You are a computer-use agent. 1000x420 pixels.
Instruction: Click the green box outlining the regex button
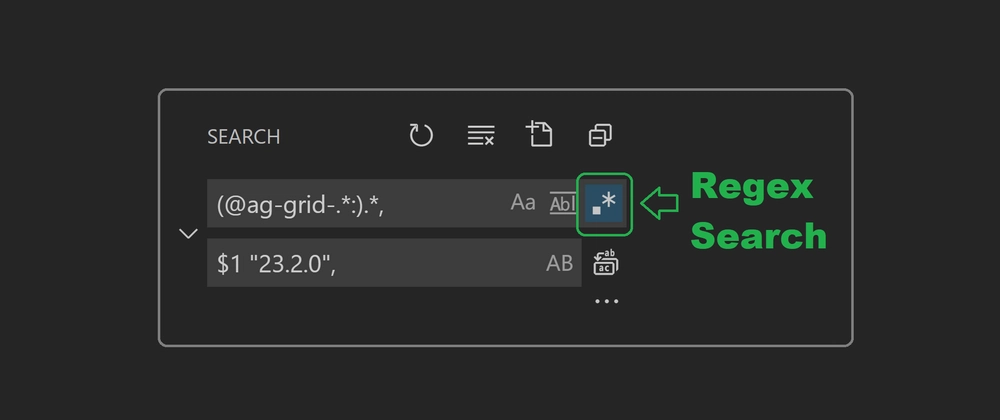pos(604,204)
